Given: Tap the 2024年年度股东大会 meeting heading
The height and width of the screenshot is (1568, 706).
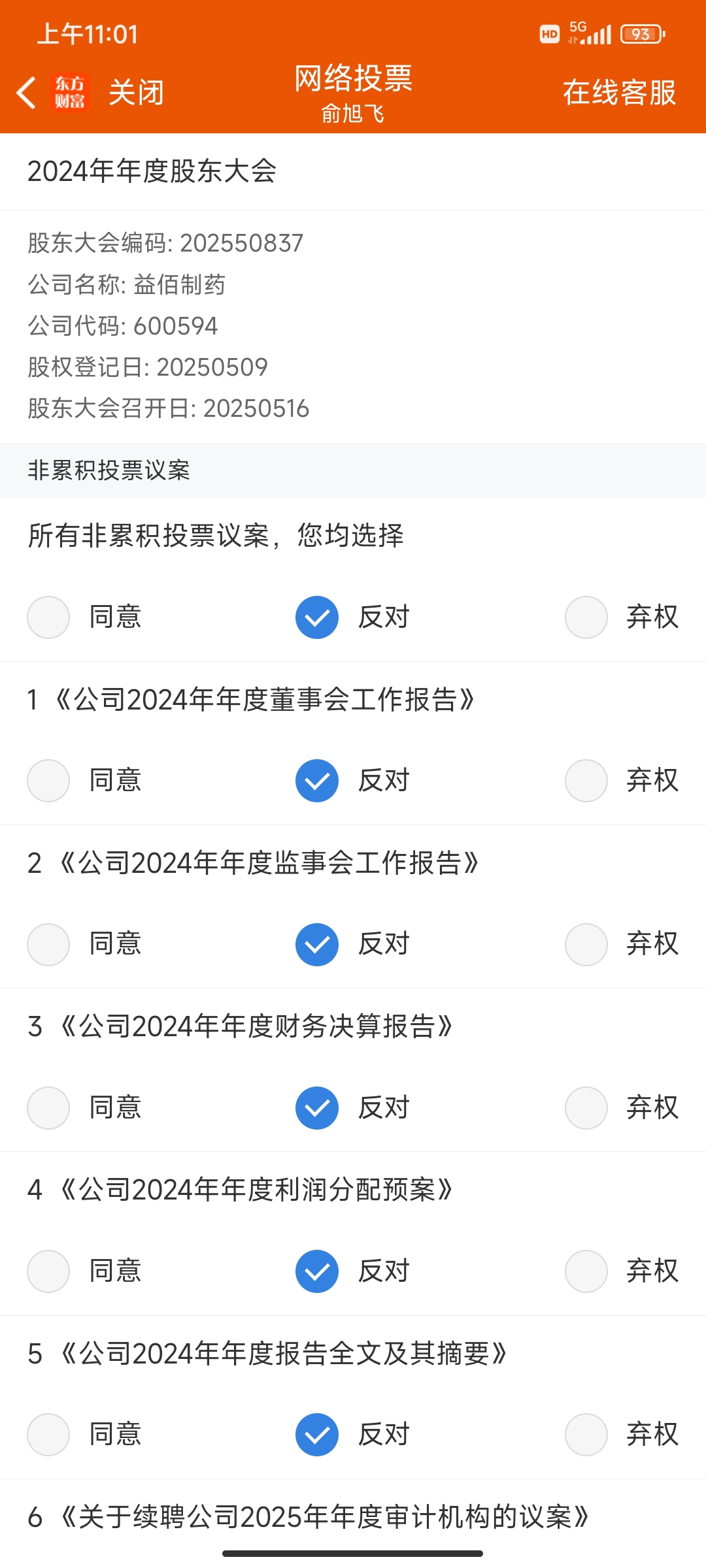Looking at the screenshot, I should point(152,171).
